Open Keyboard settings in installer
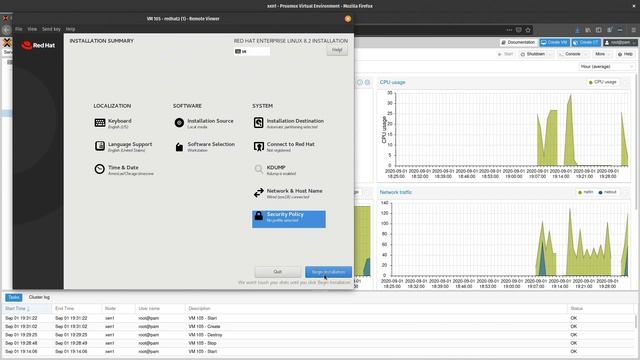The image size is (640, 360). click(113, 123)
